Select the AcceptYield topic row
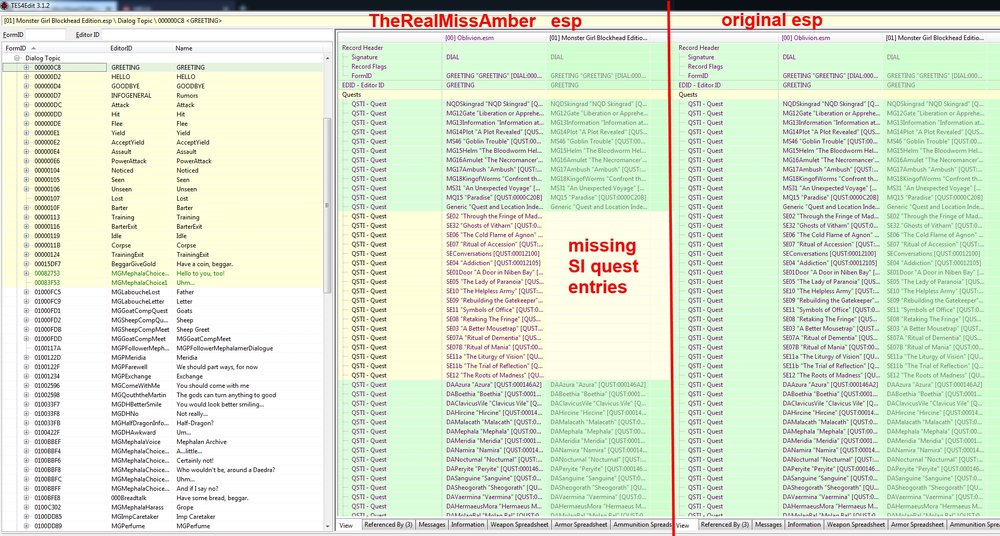This screenshot has height=536, width=1000. 163,142
